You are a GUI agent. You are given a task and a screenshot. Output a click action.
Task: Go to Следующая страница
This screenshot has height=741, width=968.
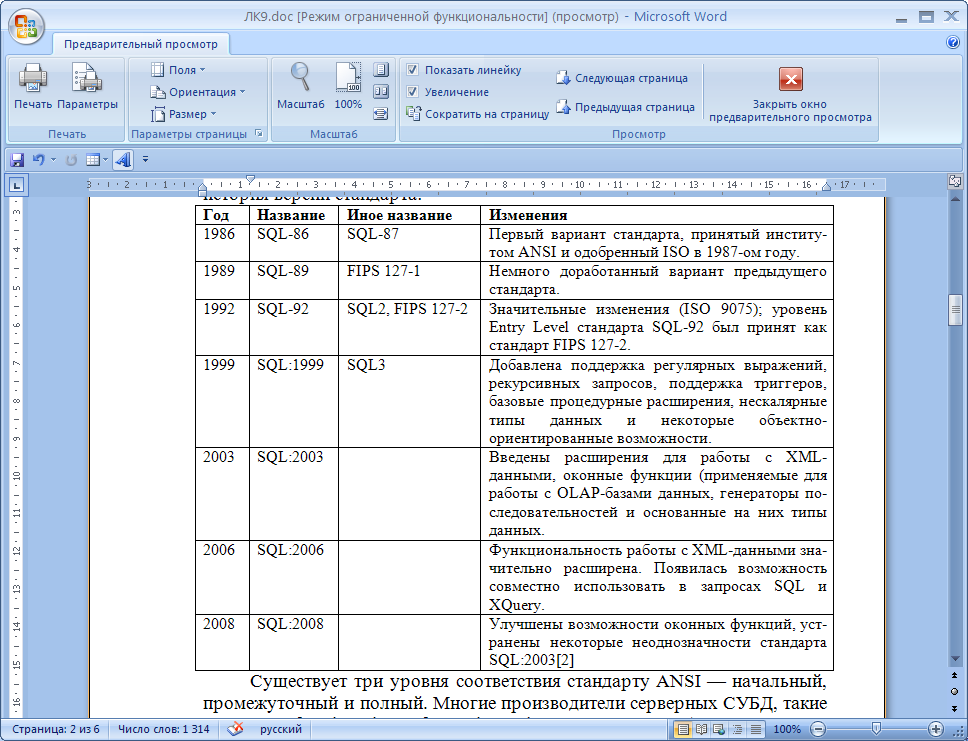622,78
